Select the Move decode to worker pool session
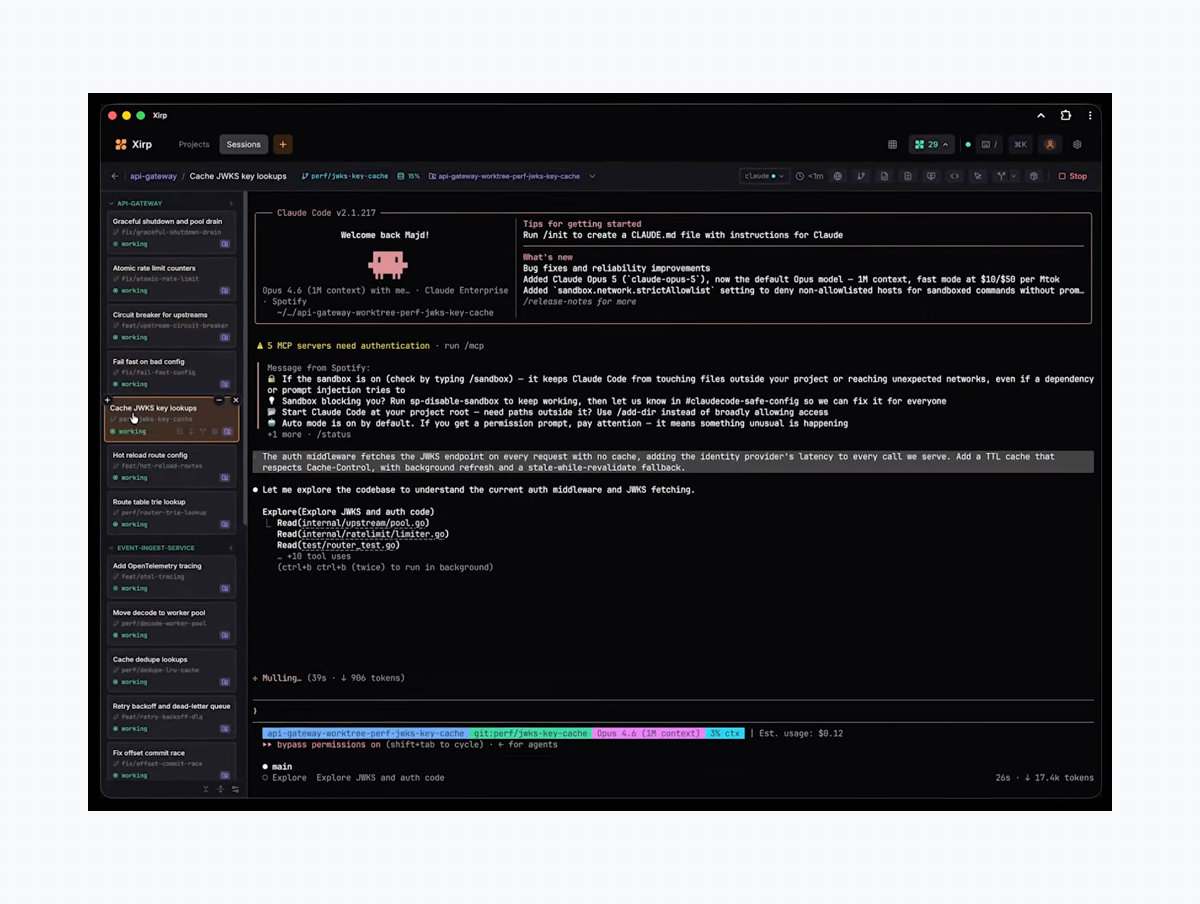Screen dimensions: 1200x904 point(172,623)
